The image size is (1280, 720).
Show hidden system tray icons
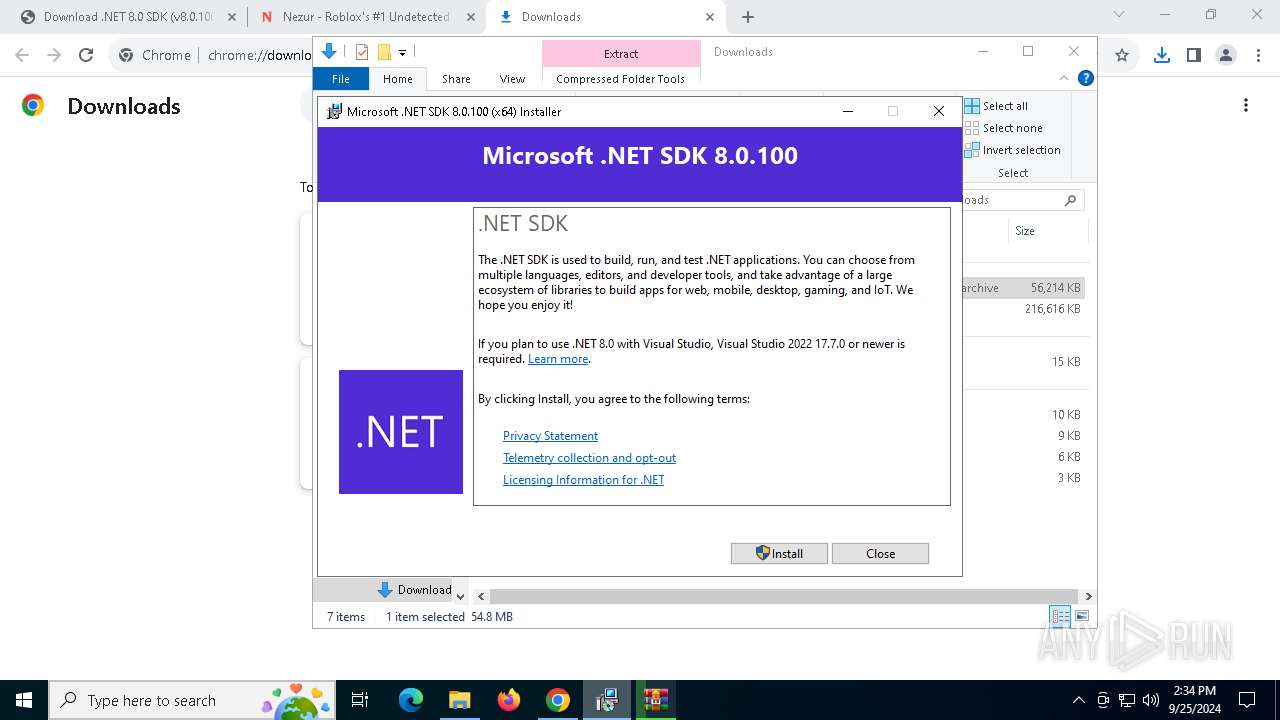[x=1078, y=700]
